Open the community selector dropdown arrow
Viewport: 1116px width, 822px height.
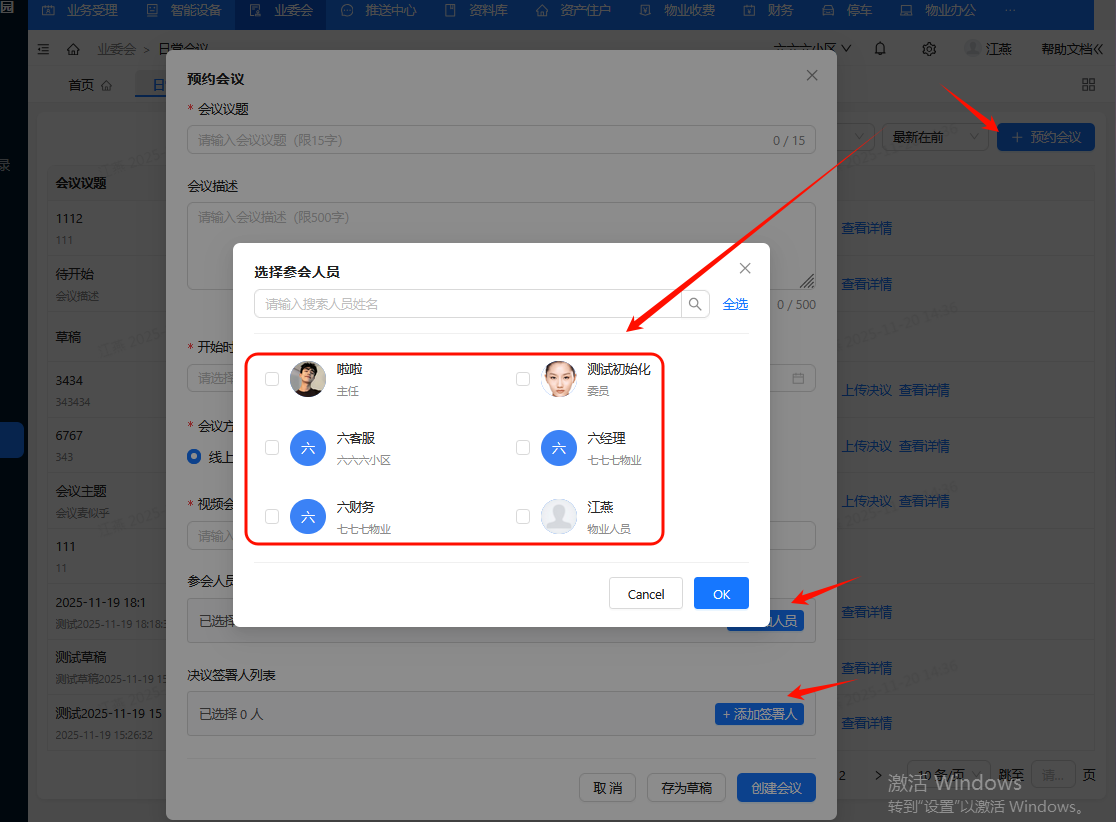click(x=846, y=48)
